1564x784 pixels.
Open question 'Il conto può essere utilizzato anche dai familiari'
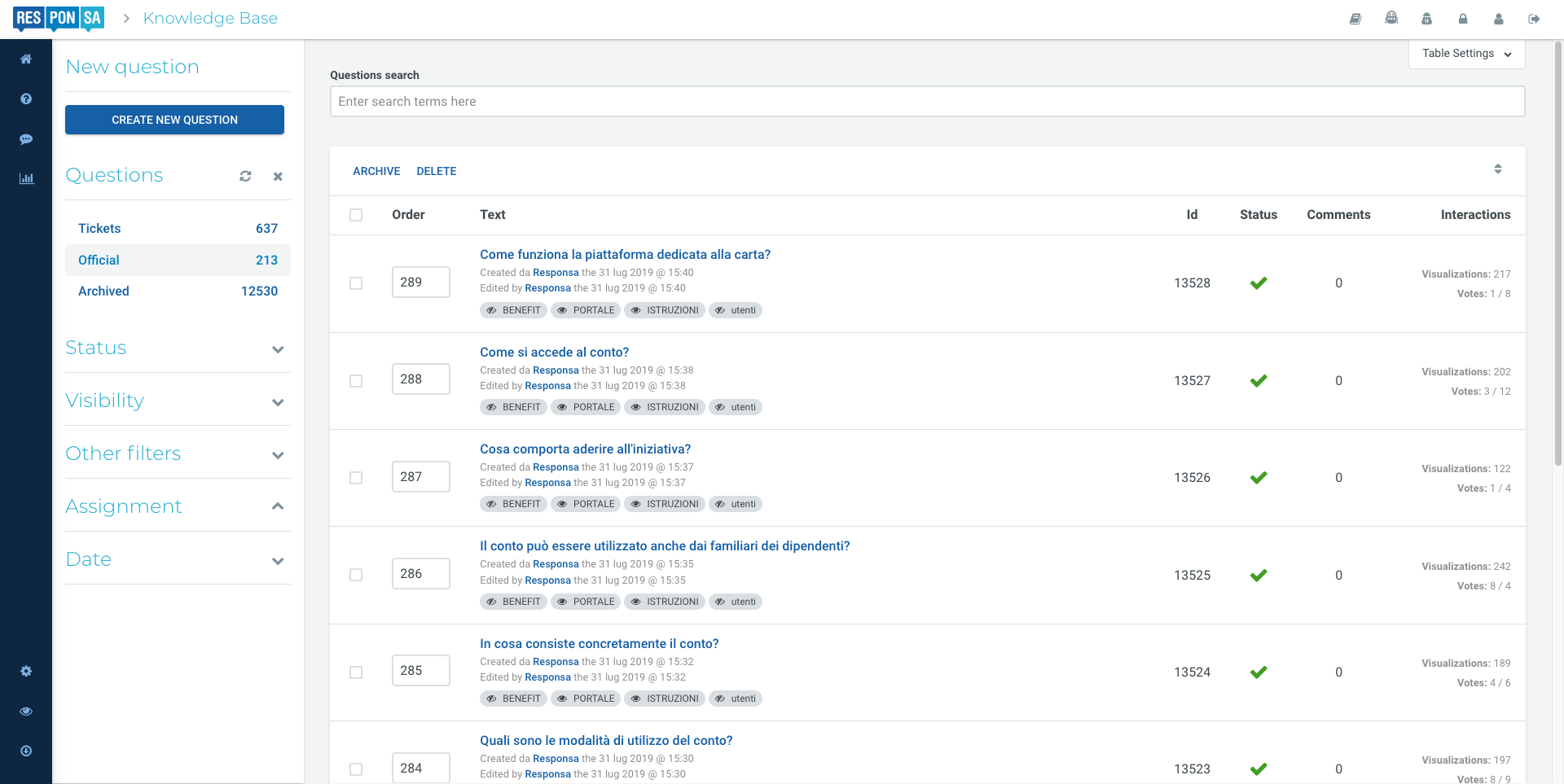[665, 546]
